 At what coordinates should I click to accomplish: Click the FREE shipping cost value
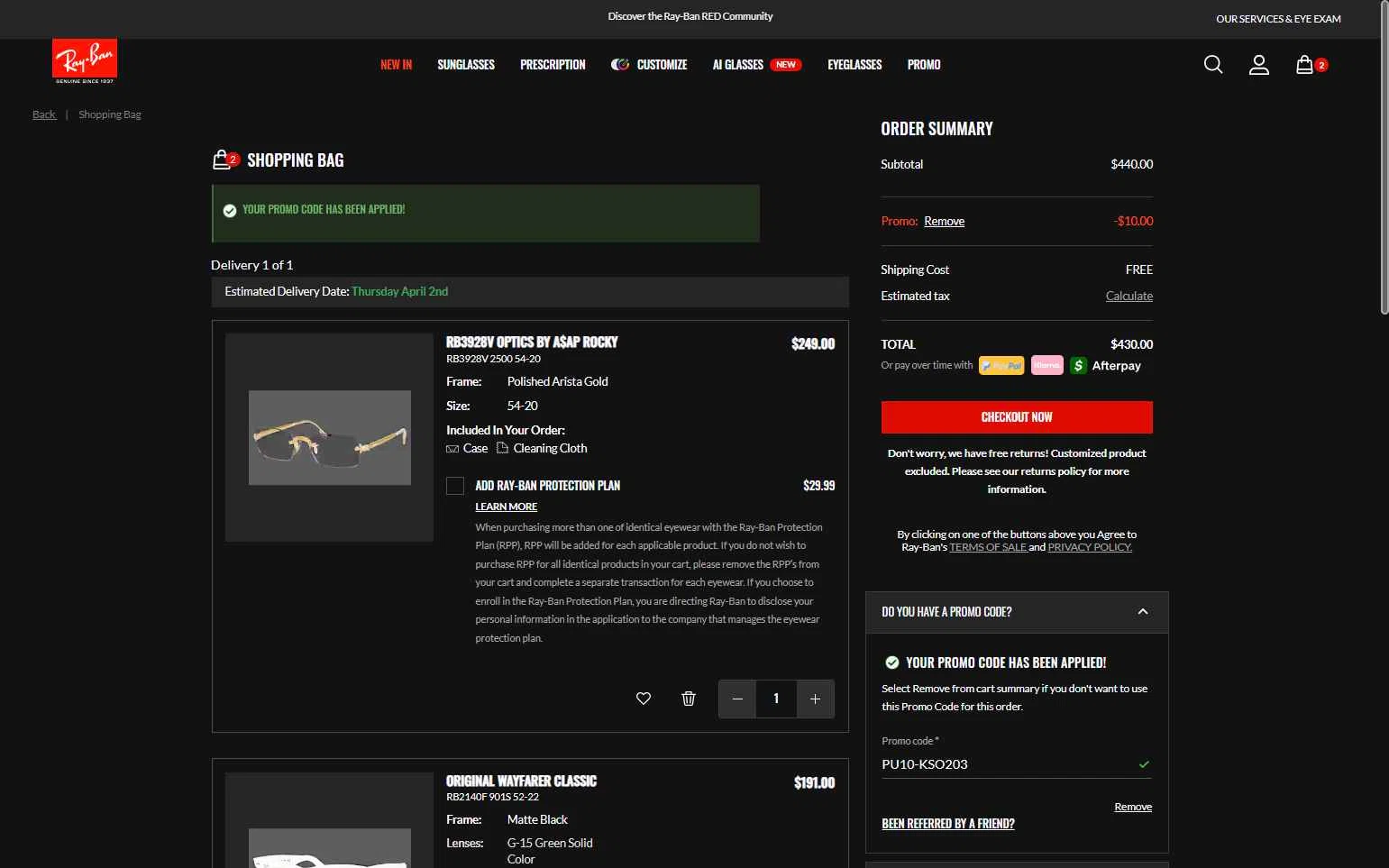click(1139, 270)
